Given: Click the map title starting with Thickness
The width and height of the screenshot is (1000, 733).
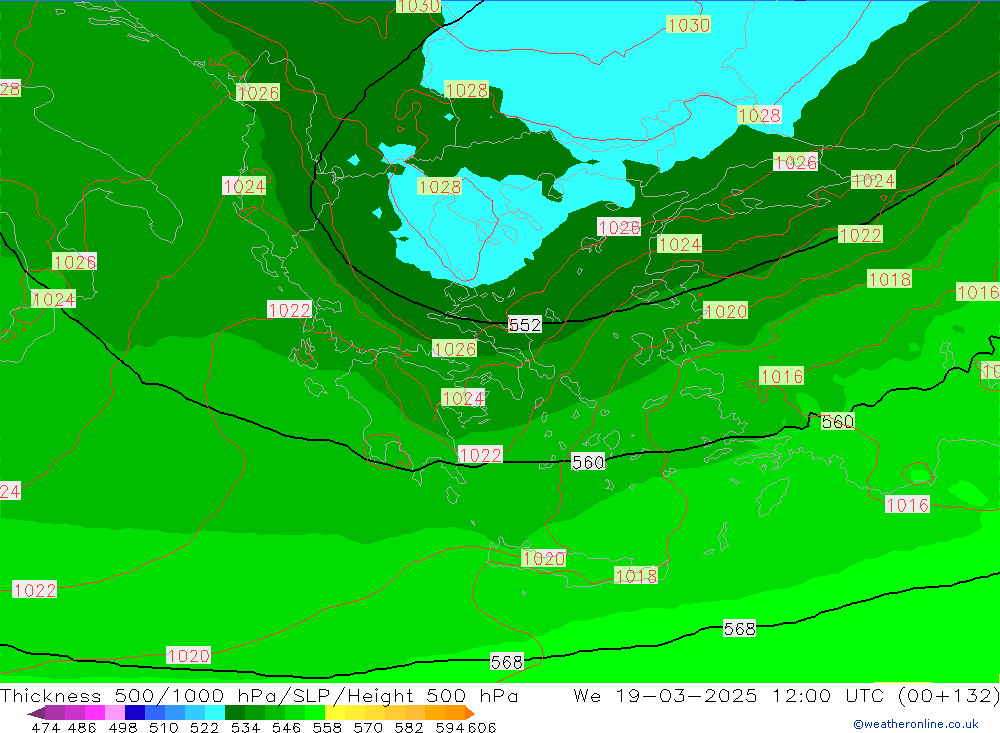Looking at the screenshot, I should (259, 695).
